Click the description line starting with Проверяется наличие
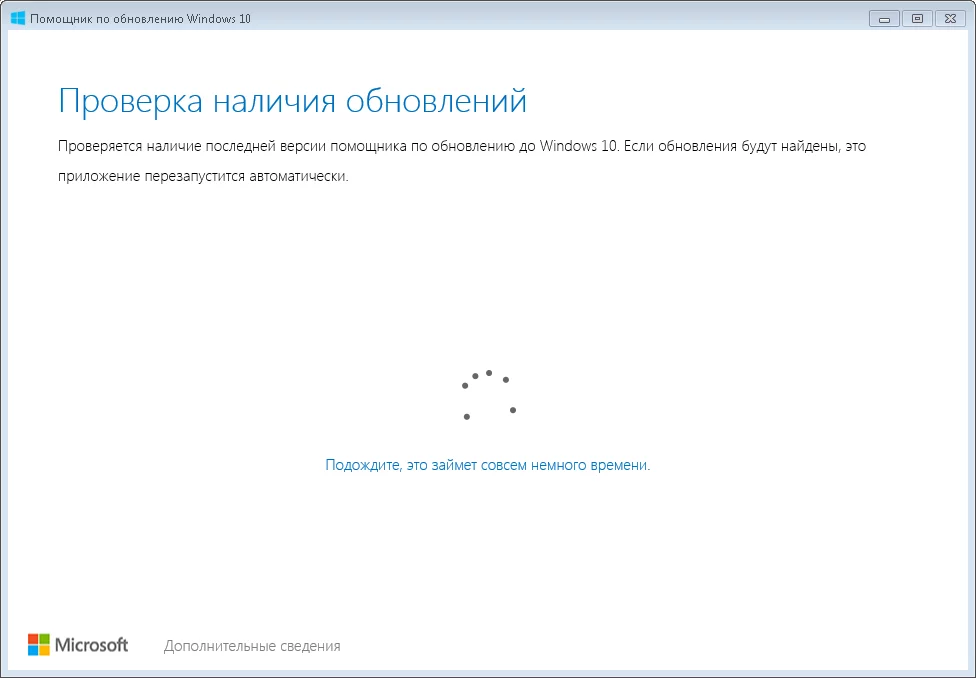The image size is (976, 678). coord(462,146)
